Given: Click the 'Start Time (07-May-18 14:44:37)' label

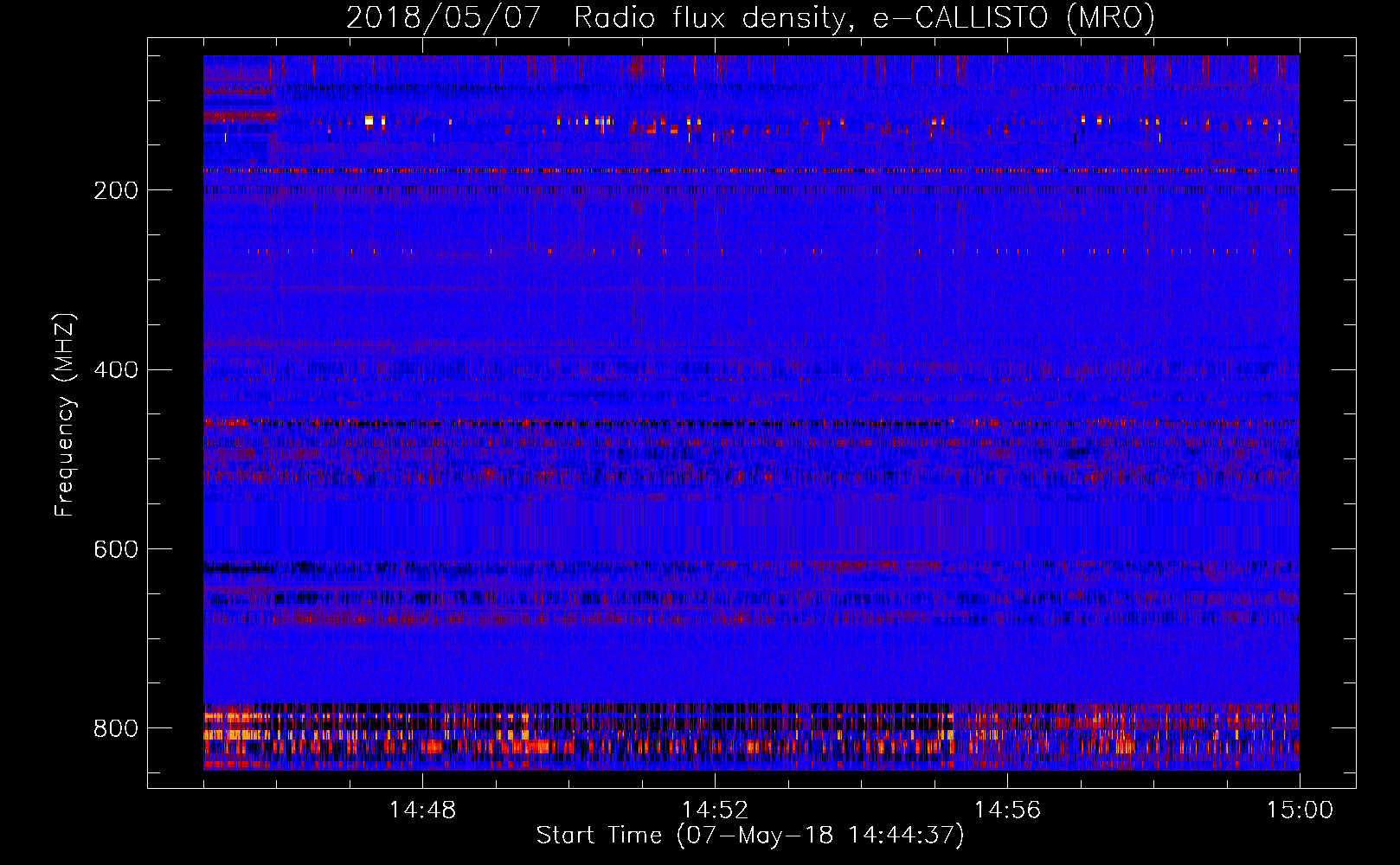Looking at the screenshot, I should [750, 836].
